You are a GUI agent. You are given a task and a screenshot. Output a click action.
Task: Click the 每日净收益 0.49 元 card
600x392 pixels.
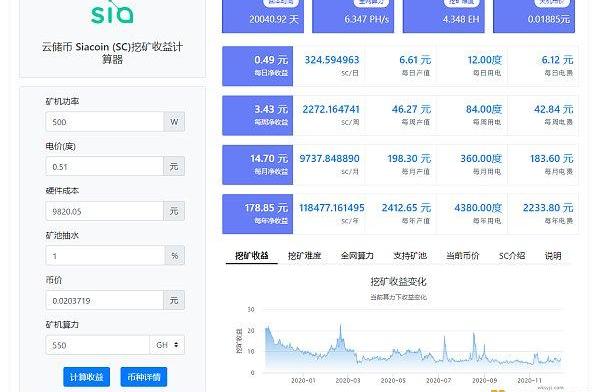click(x=258, y=66)
